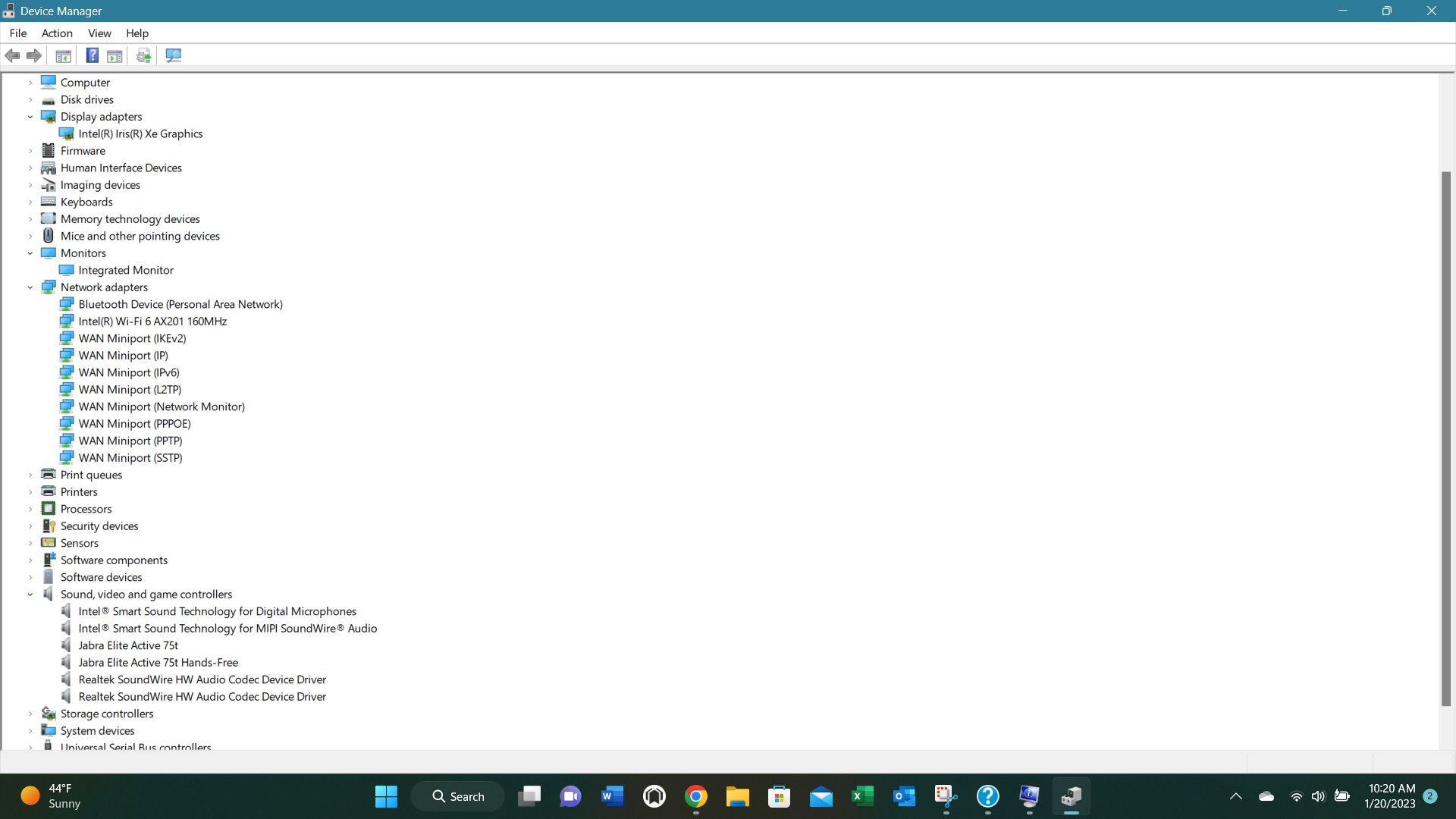The width and height of the screenshot is (1456, 819).
Task: Click the Windows Start button
Action: pyautogui.click(x=386, y=796)
